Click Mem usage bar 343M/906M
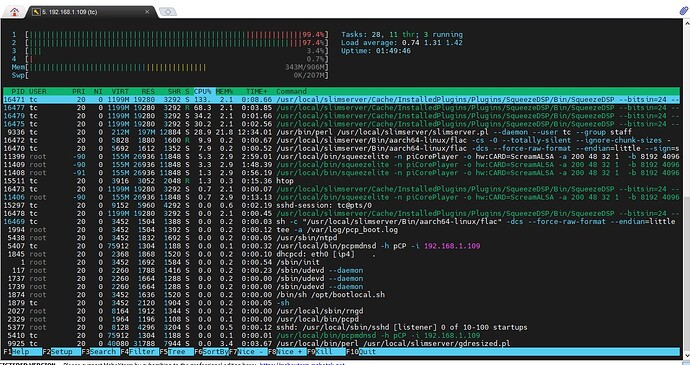 click(x=170, y=67)
